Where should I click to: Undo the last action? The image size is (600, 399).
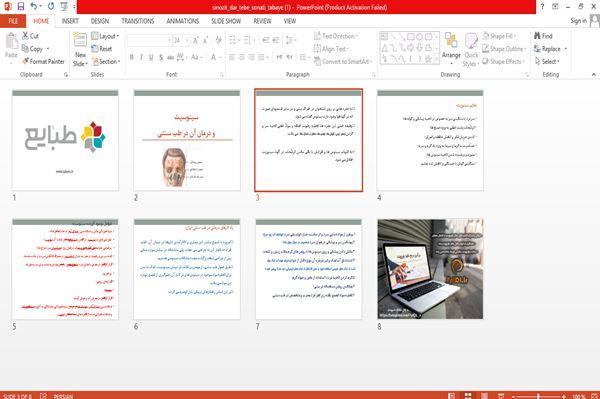click(34, 7)
